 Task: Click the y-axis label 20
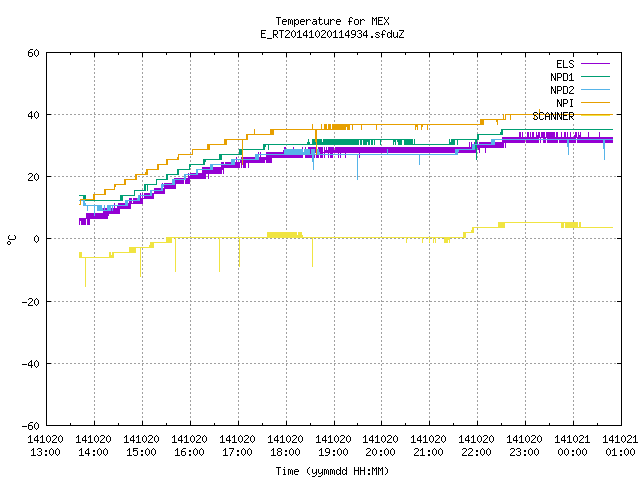point(33,177)
